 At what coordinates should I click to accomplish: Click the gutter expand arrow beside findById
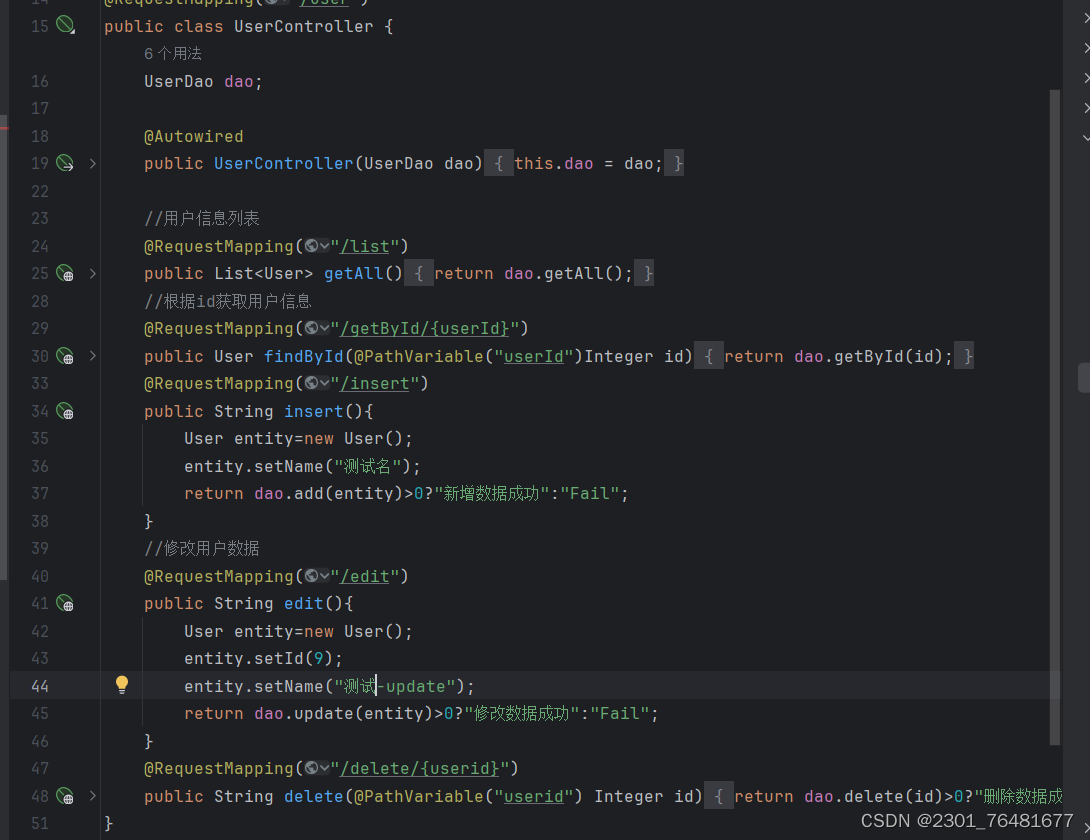tap(92, 355)
